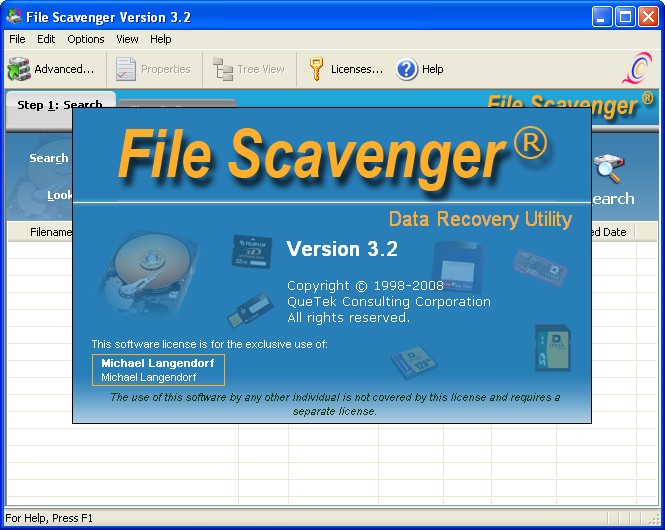Click the CompactFlash 128 card image
665x530 pixels.
413,363
